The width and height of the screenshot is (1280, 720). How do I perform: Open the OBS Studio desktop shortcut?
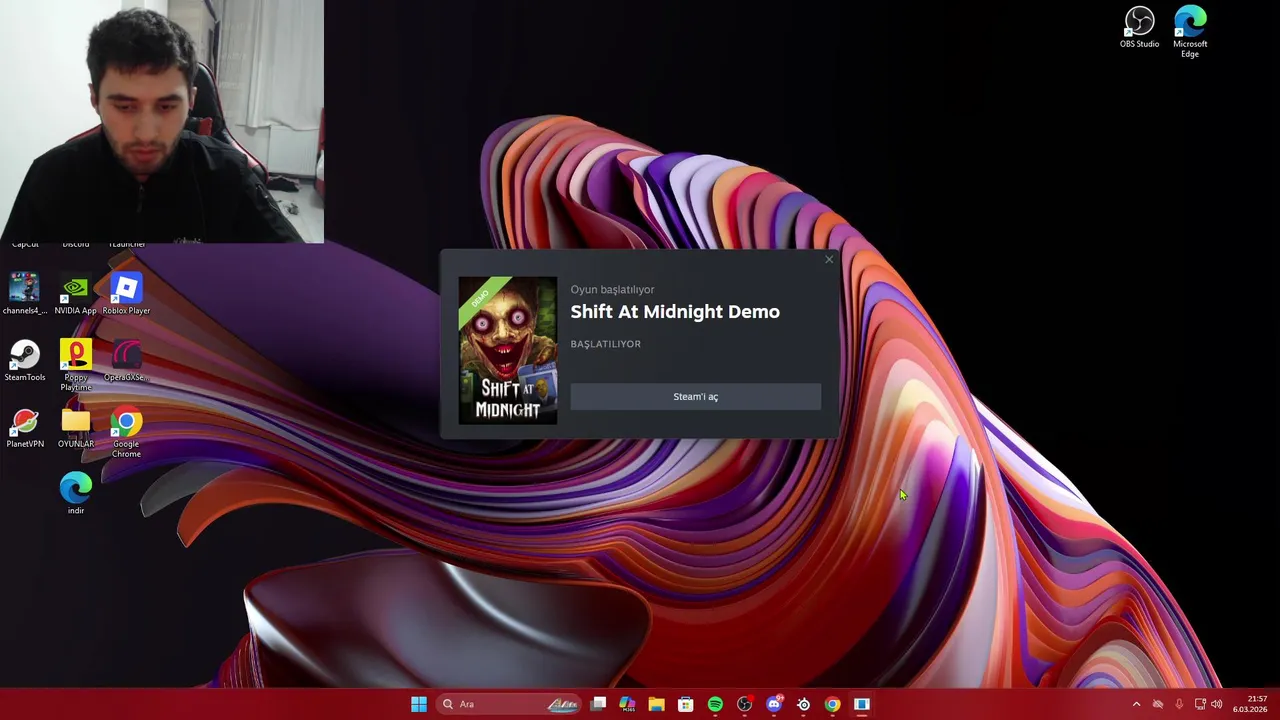click(1139, 27)
